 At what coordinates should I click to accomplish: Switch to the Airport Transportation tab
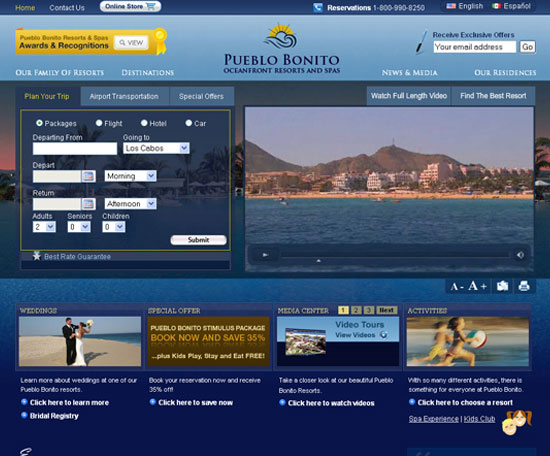coord(124,96)
